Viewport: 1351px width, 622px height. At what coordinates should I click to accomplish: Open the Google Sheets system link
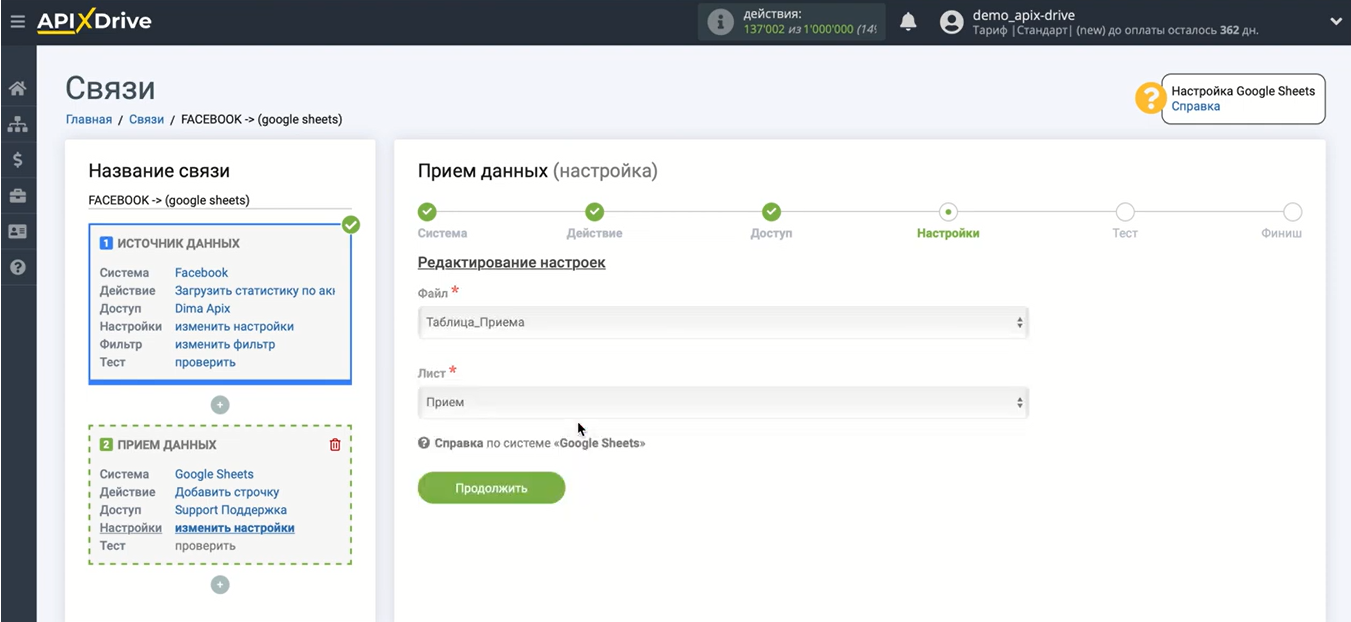214,474
